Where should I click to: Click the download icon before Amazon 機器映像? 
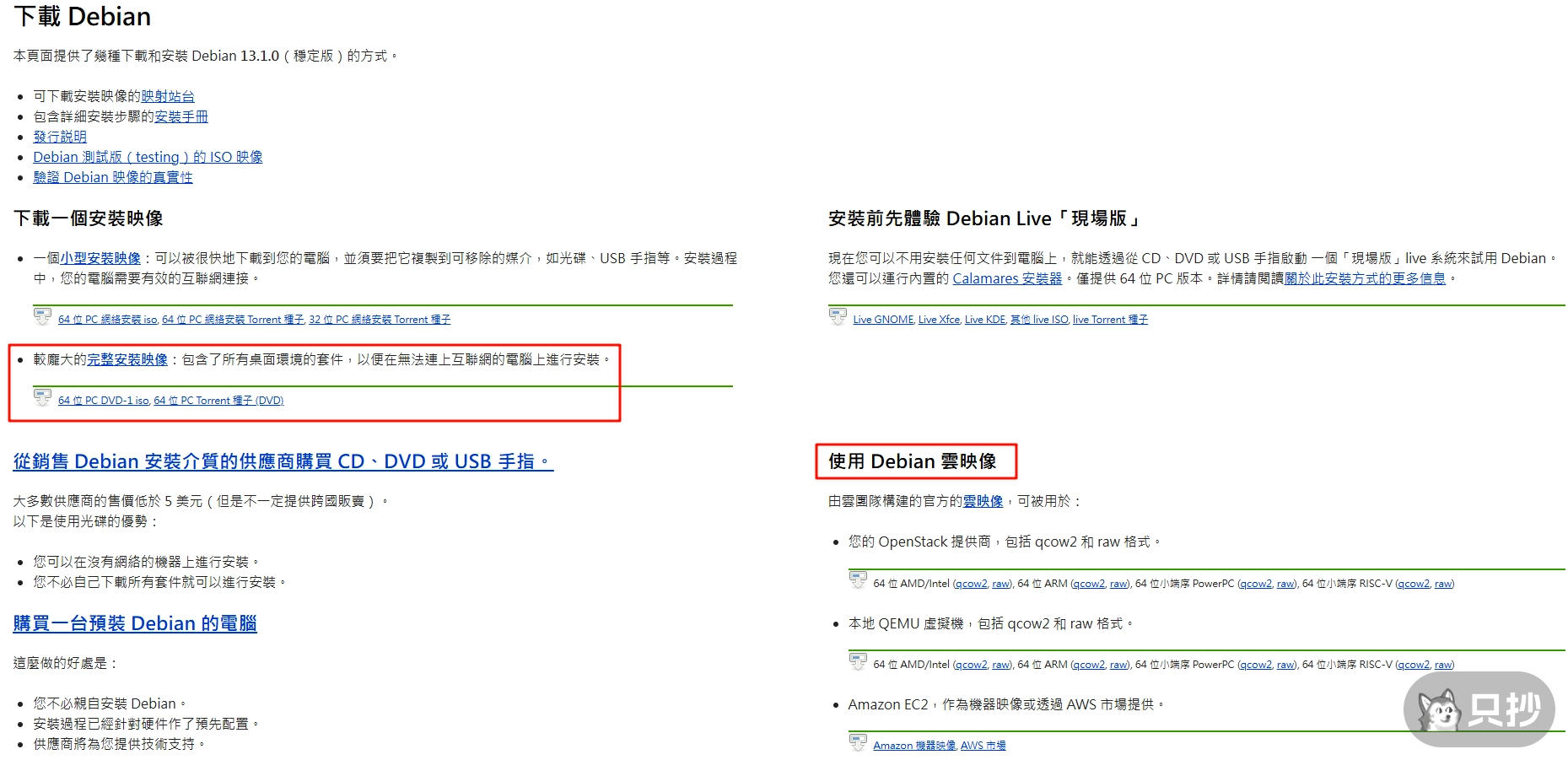pos(859,742)
